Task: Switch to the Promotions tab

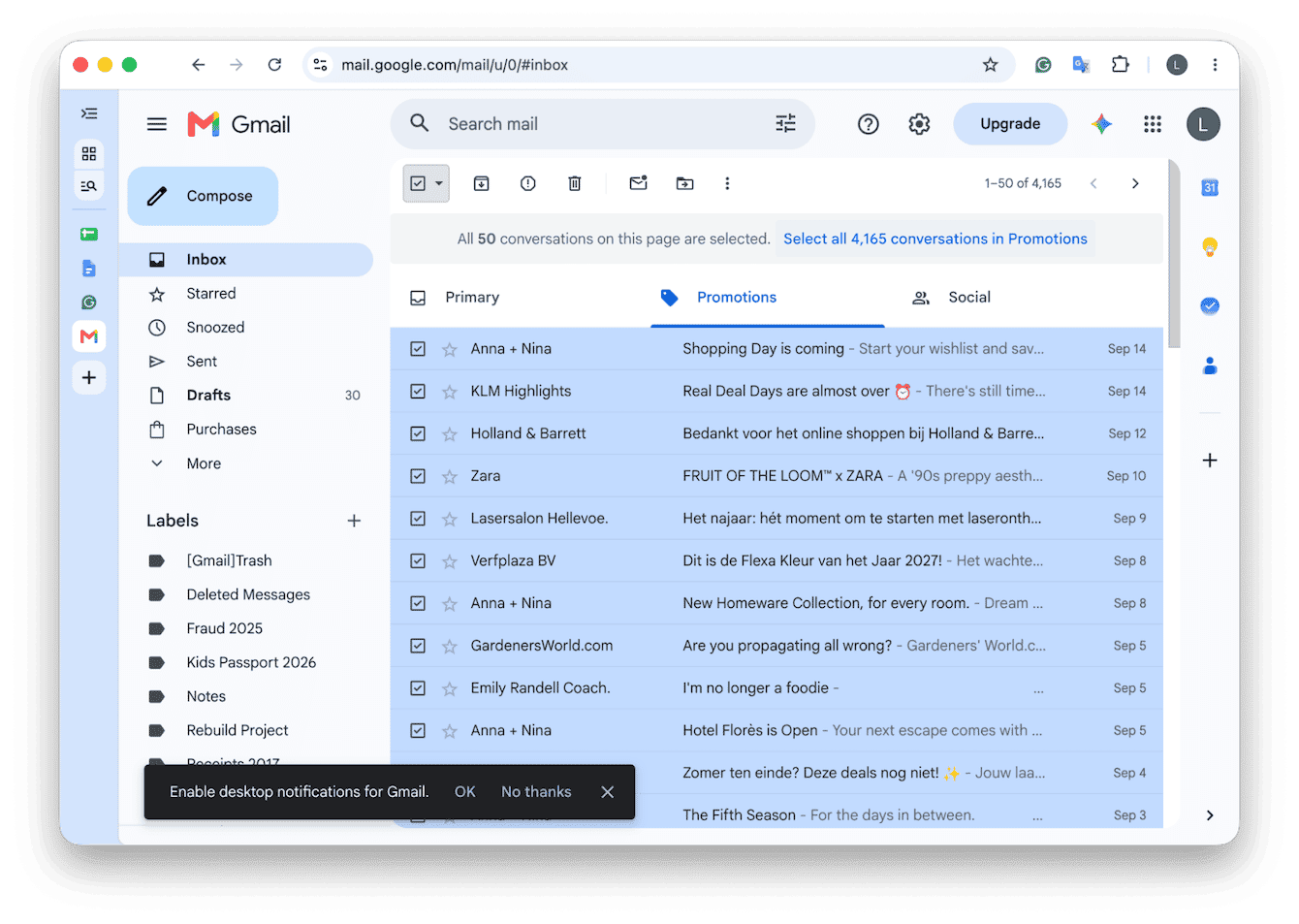Action: (x=737, y=298)
